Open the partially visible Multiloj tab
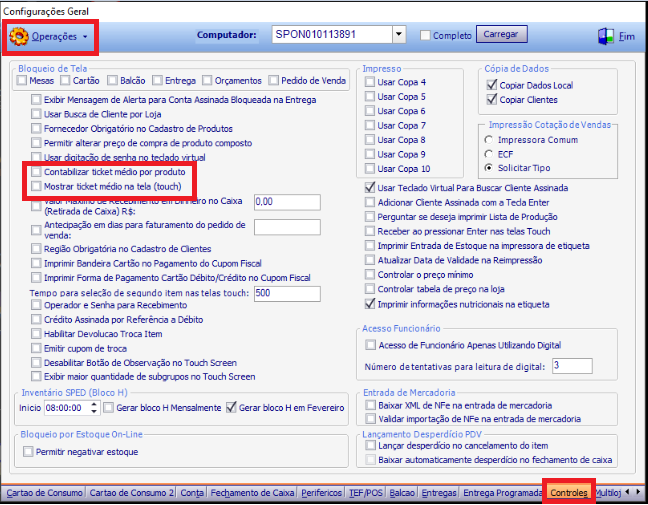The image size is (648, 505). click(x=608, y=493)
